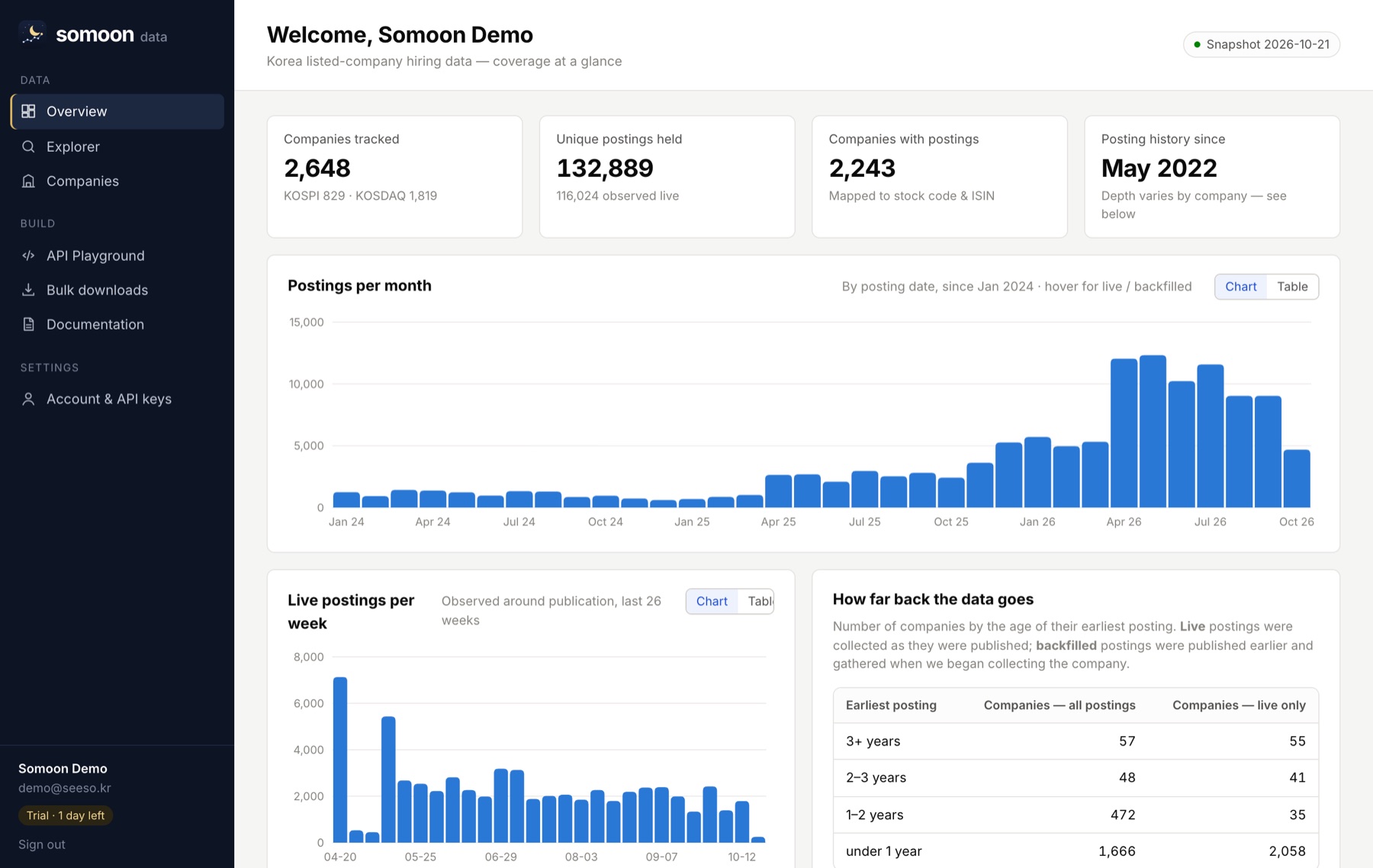Click 'Mapped to stock code & ISIN' text
The image size is (1373, 868).
pos(912,196)
